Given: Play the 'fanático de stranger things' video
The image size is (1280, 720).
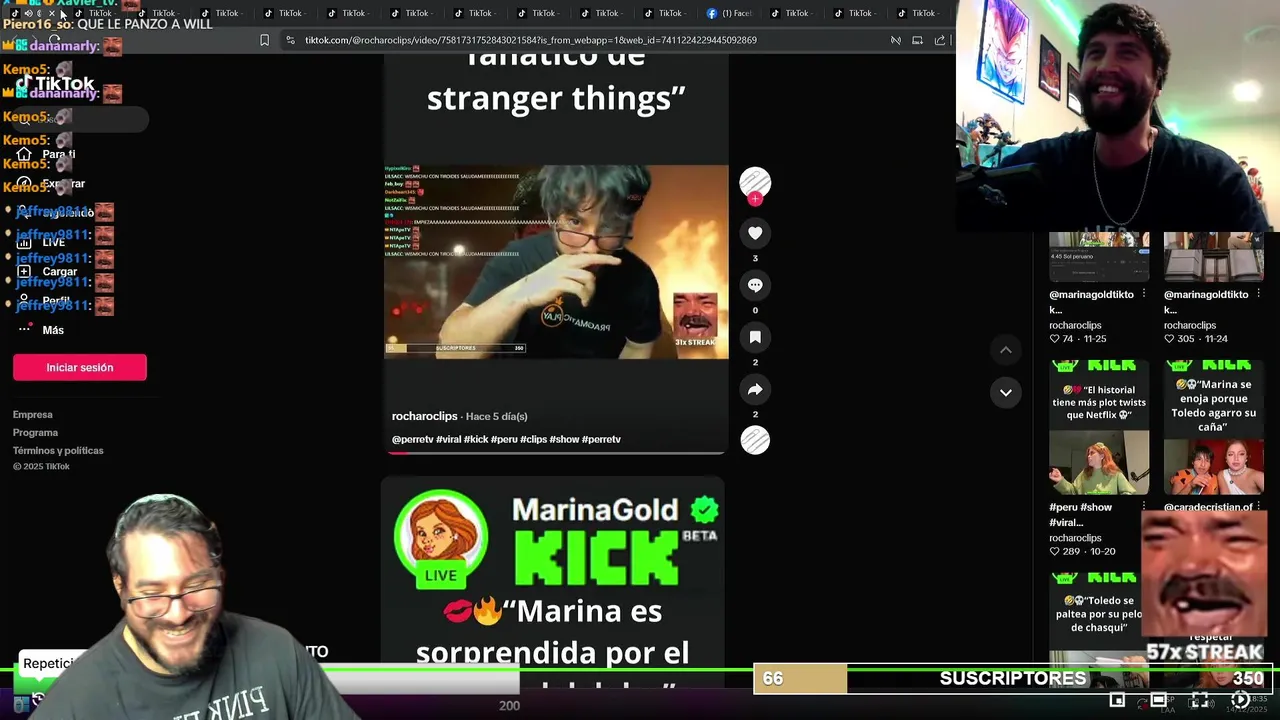Looking at the screenshot, I should pos(556,262).
